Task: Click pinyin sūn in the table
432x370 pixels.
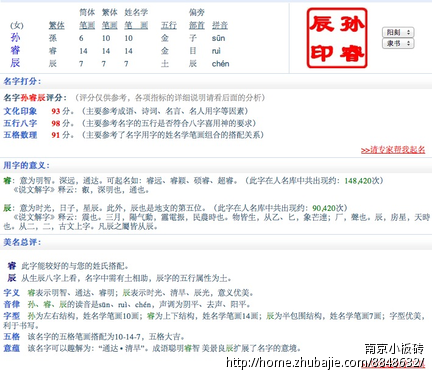Action: pos(218,38)
